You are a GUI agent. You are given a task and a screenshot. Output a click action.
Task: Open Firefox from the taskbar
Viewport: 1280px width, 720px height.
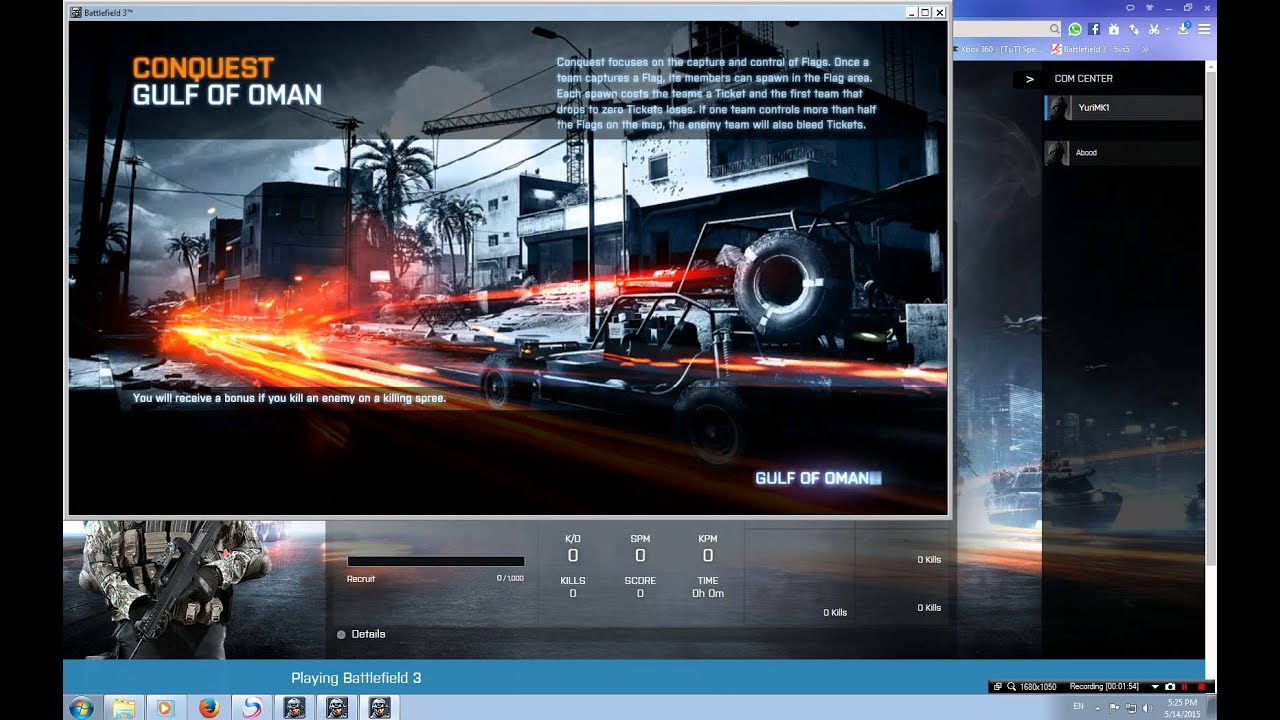tap(208, 708)
